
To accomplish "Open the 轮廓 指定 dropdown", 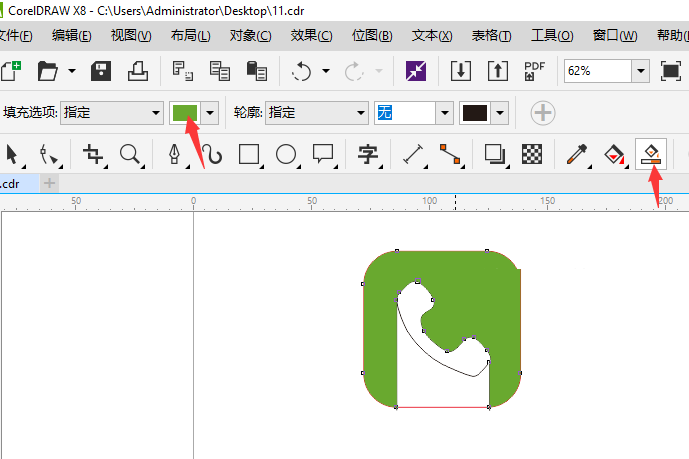I will pos(316,113).
